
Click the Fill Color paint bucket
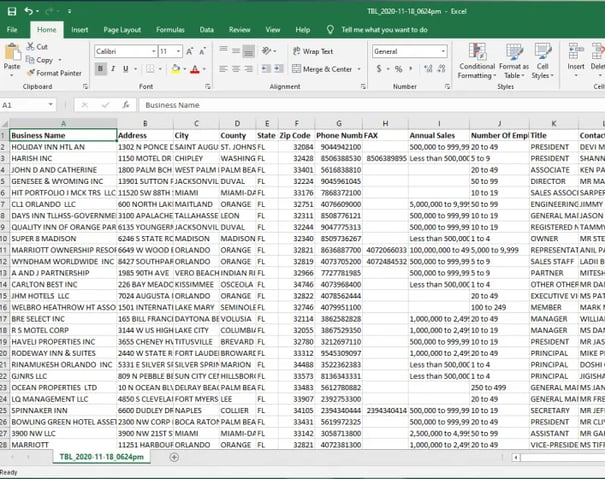(x=176, y=69)
